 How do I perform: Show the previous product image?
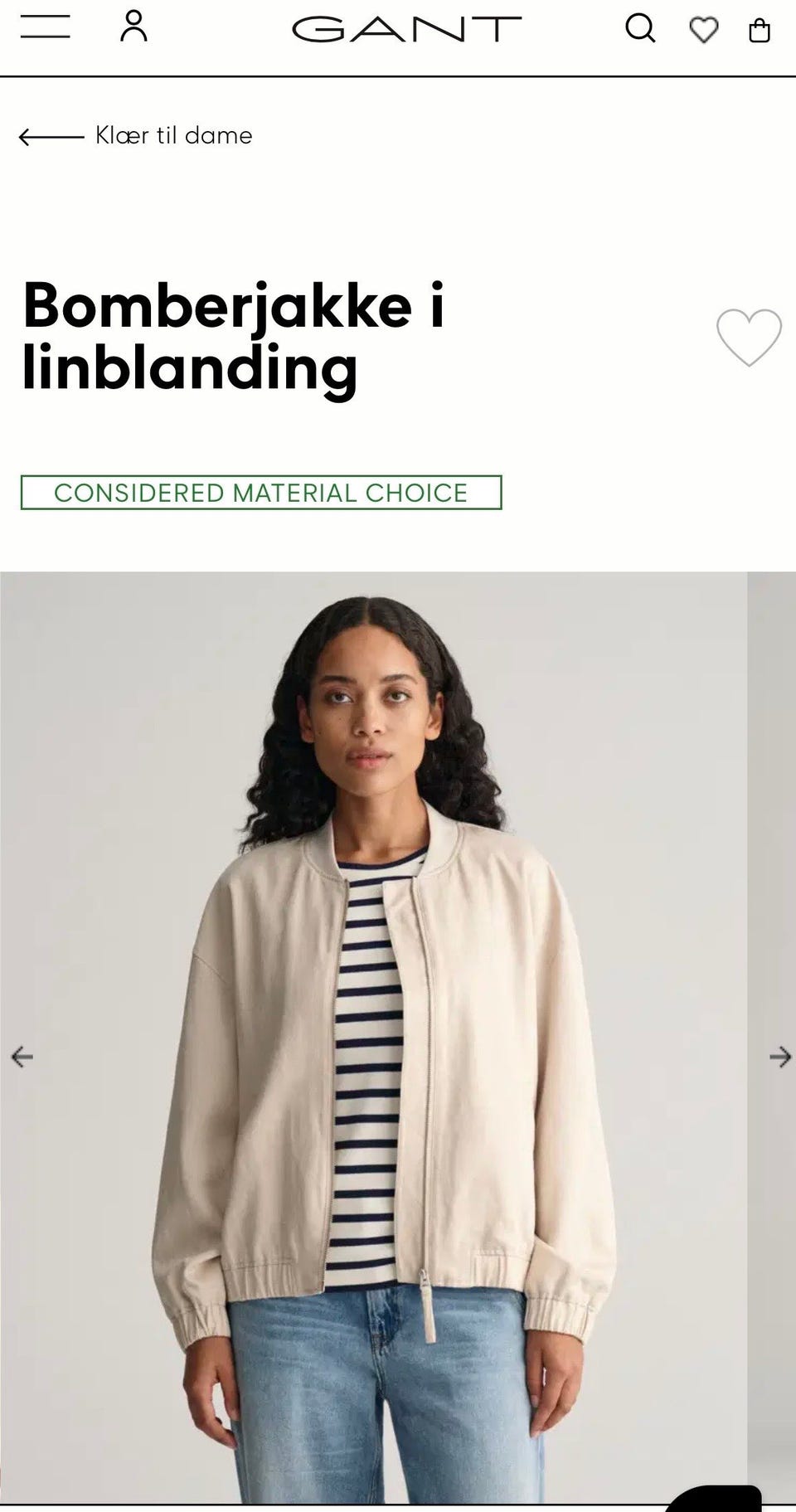(22, 1057)
